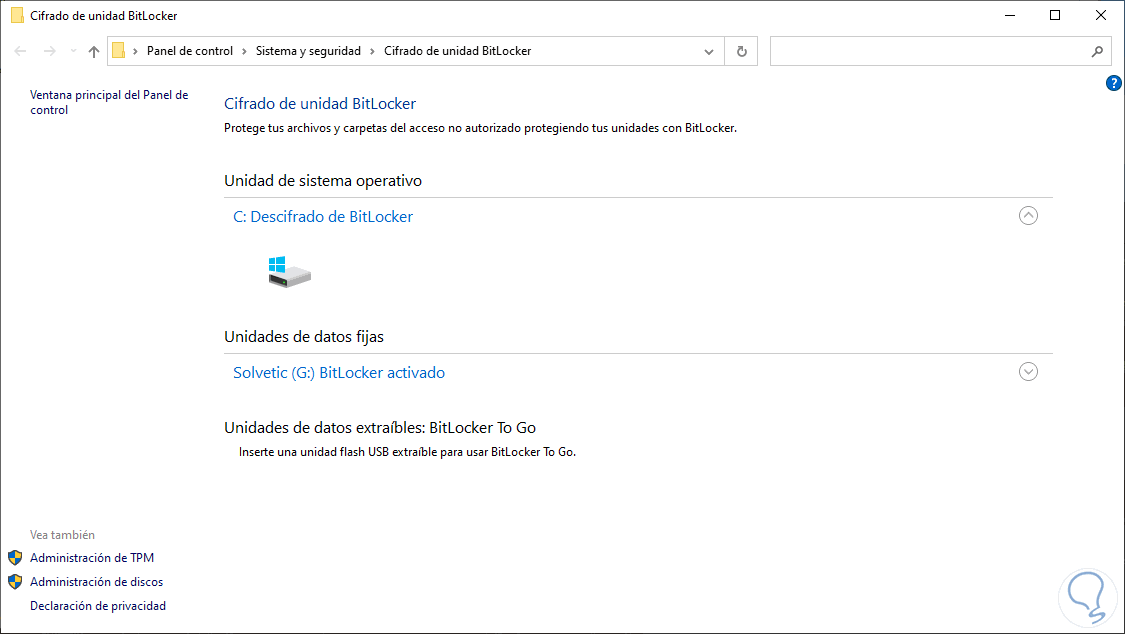
Task: Click the back navigation arrow
Action: point(21,51)
